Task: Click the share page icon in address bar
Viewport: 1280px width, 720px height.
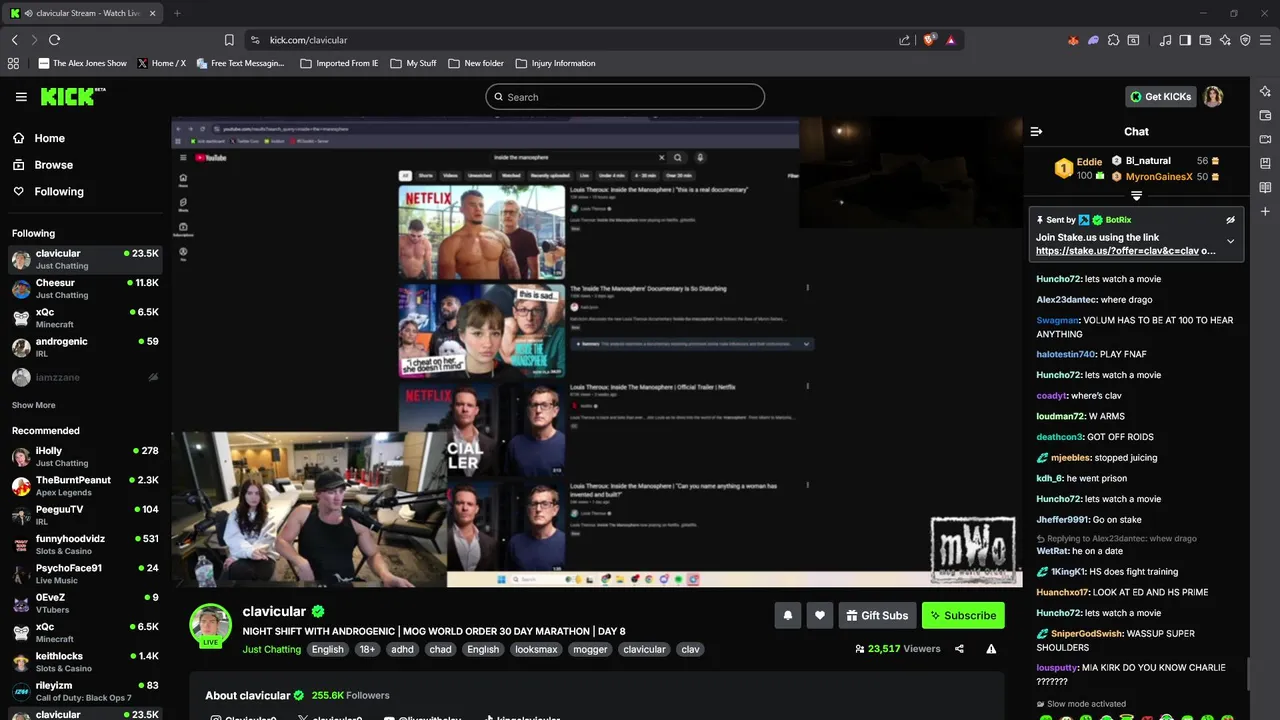Action: click(x=905, y=40)
